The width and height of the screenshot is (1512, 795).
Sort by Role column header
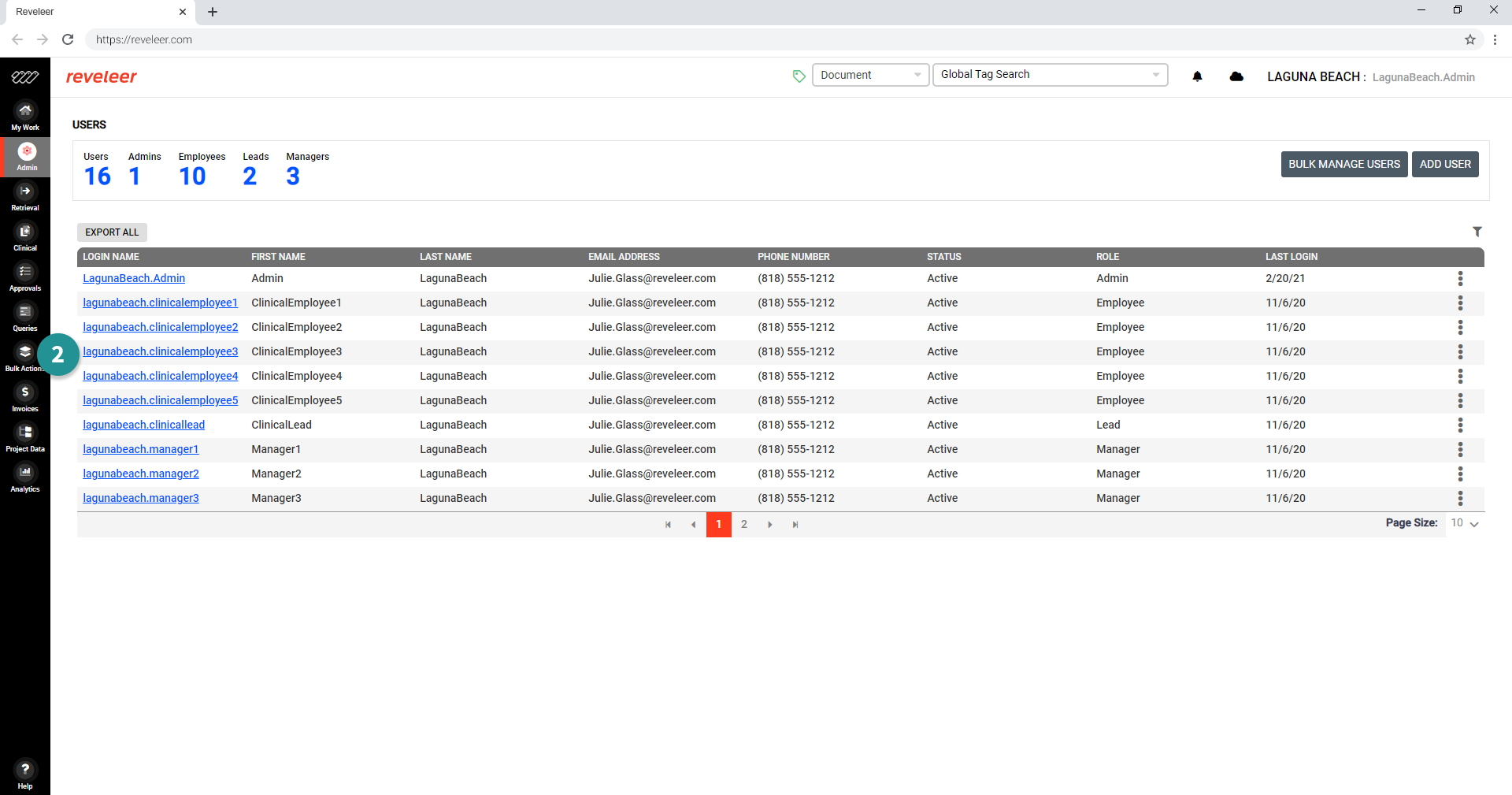tap(1107, 257)
